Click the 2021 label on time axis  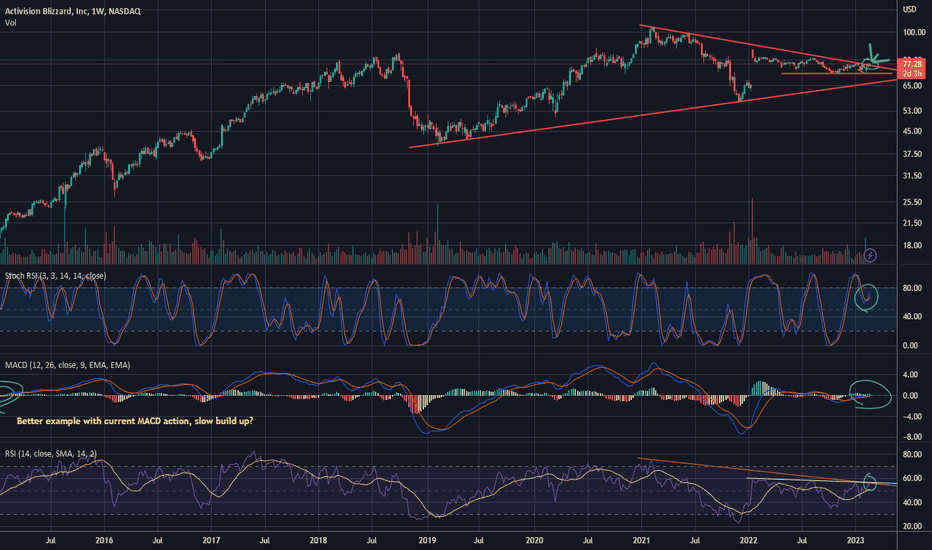click(641, 540)
